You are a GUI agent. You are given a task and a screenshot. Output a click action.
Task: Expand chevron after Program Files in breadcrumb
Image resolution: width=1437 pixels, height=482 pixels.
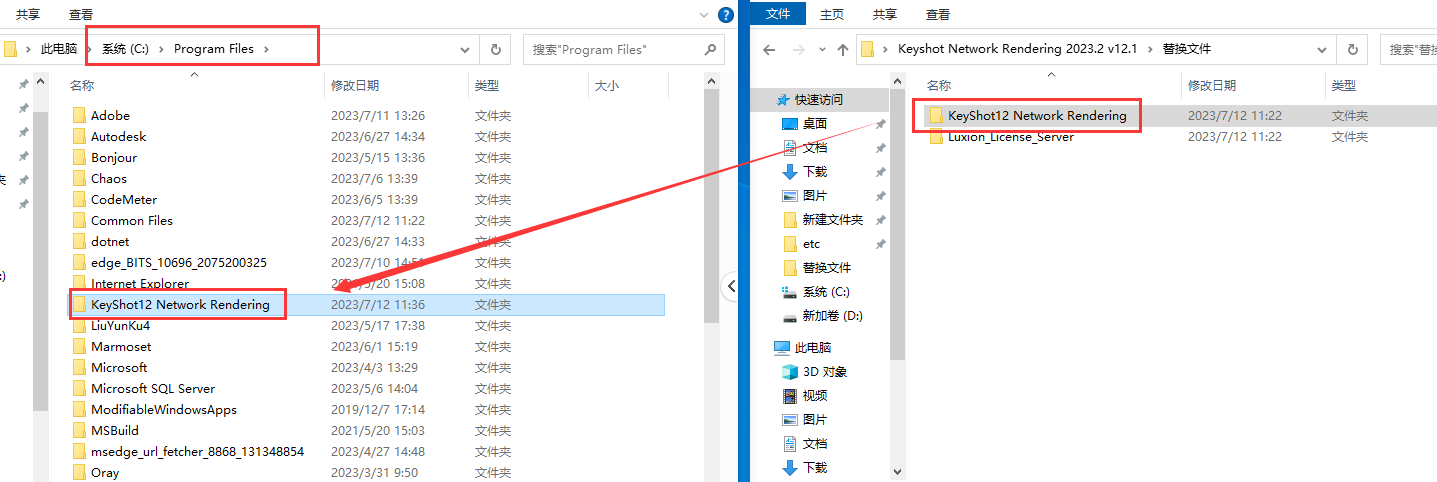click(x=267, y=49)
